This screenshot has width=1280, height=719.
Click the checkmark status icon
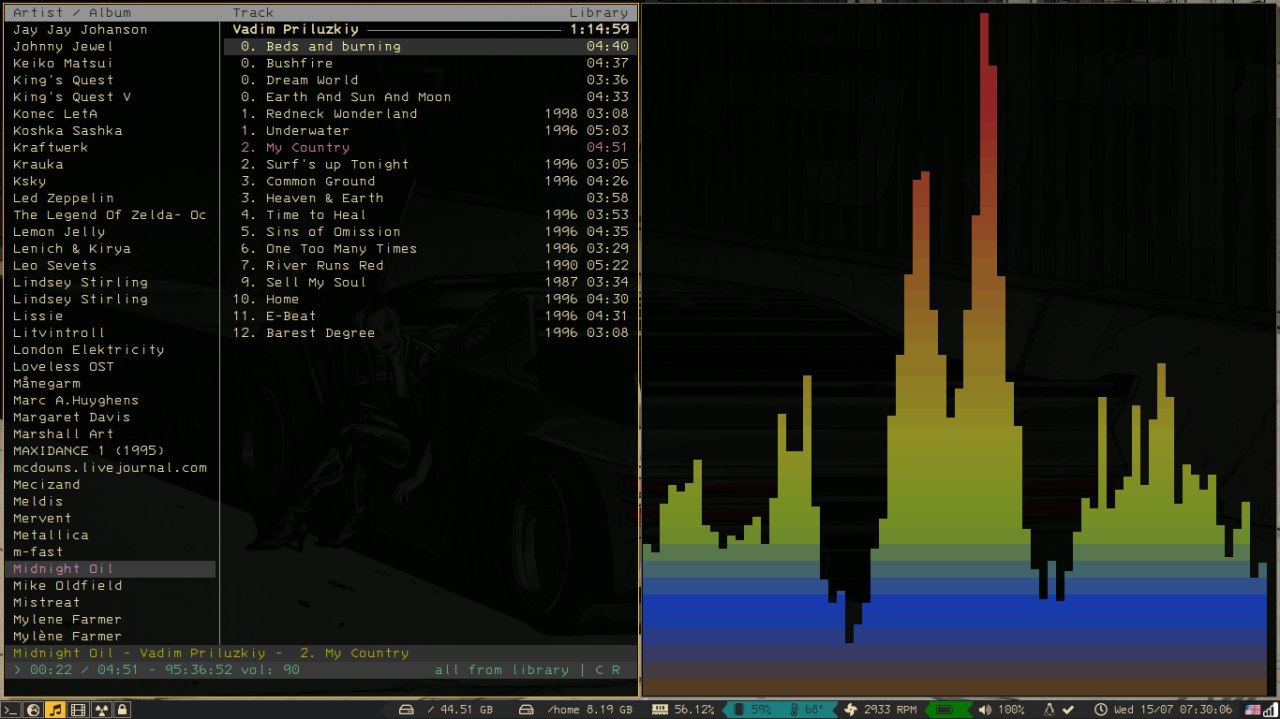pos(1068,709)
